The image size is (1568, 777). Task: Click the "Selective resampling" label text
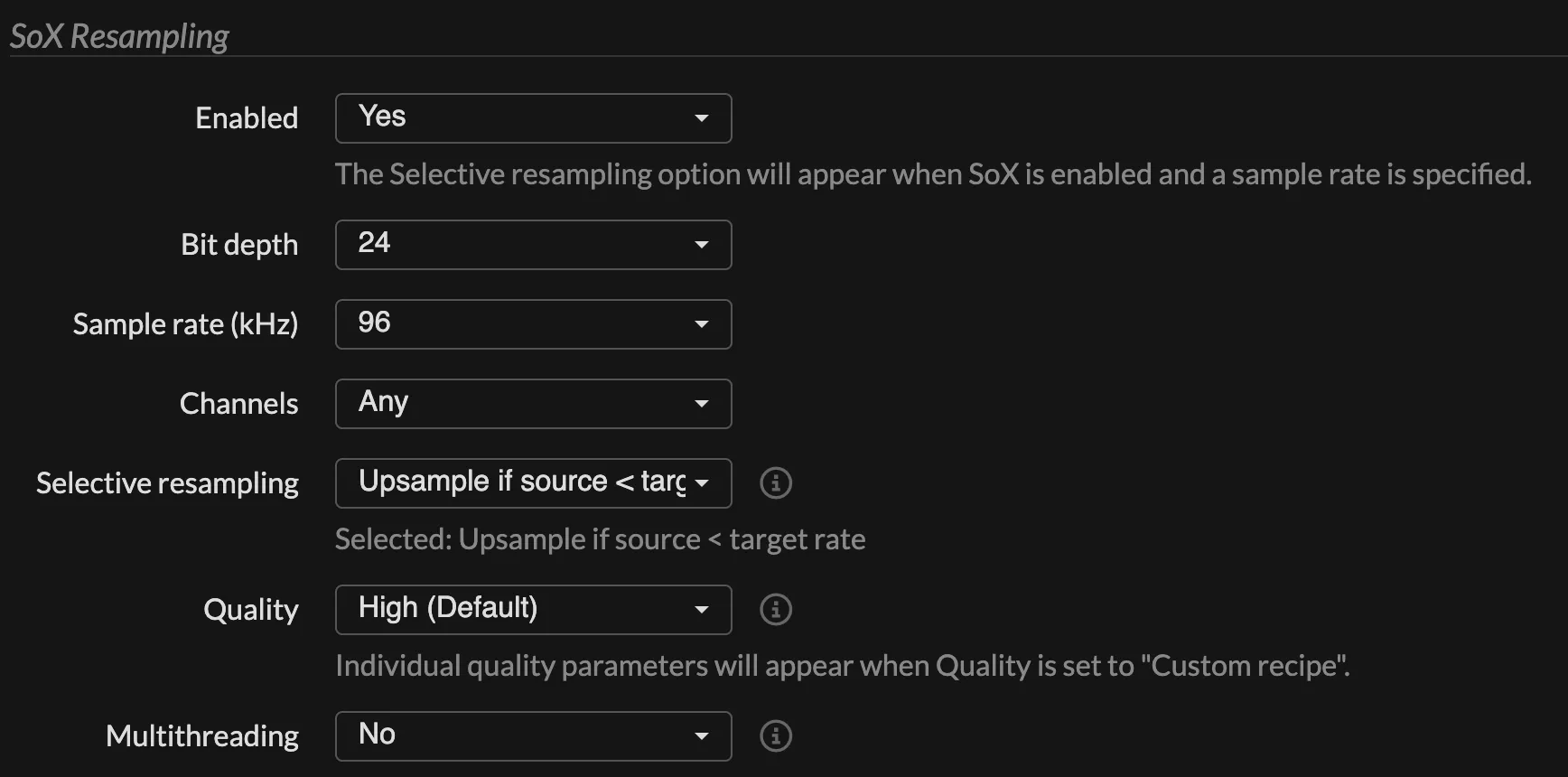pos(167,483)
